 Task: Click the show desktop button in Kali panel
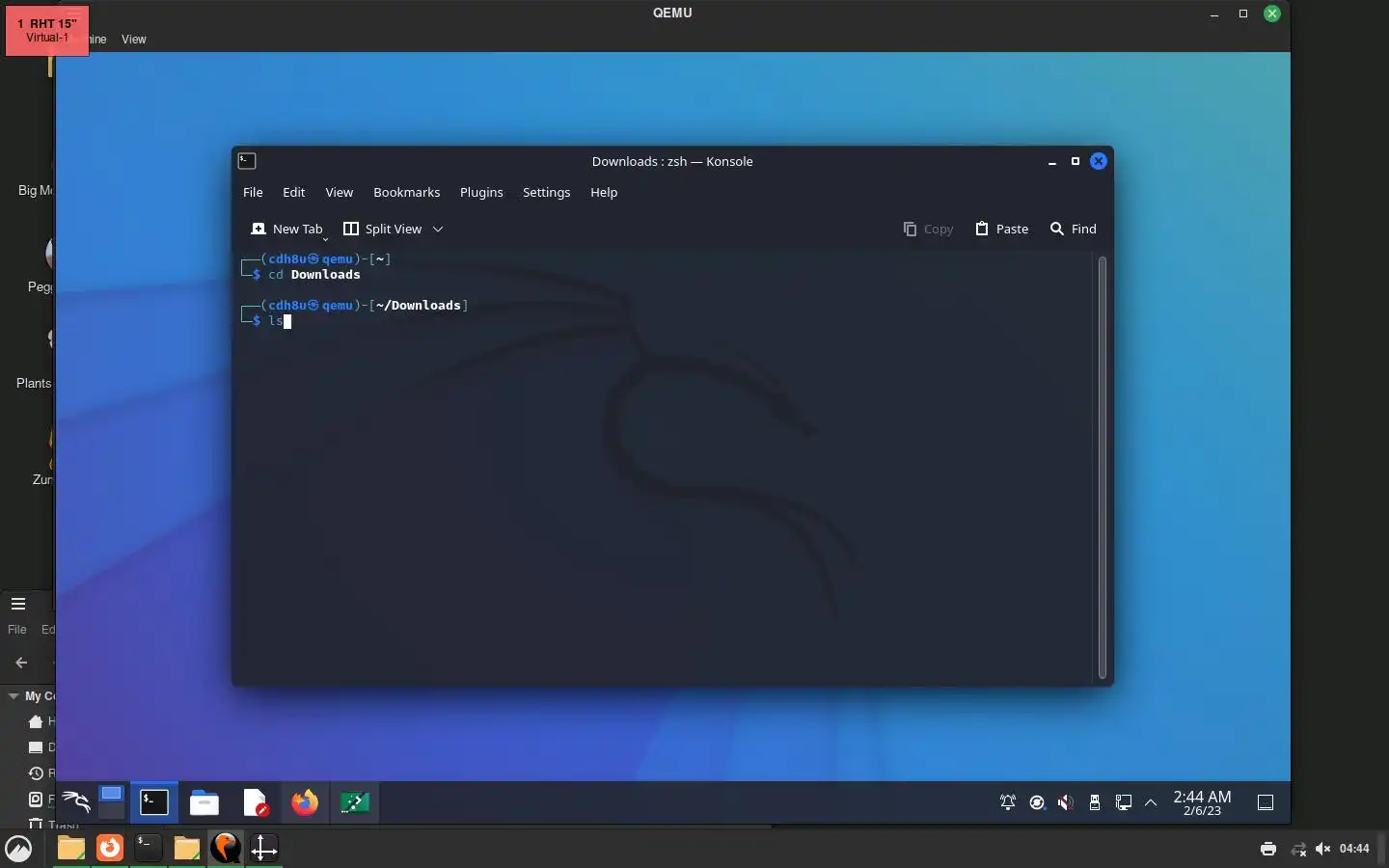pyautogui.click(x=1266, y=802)
